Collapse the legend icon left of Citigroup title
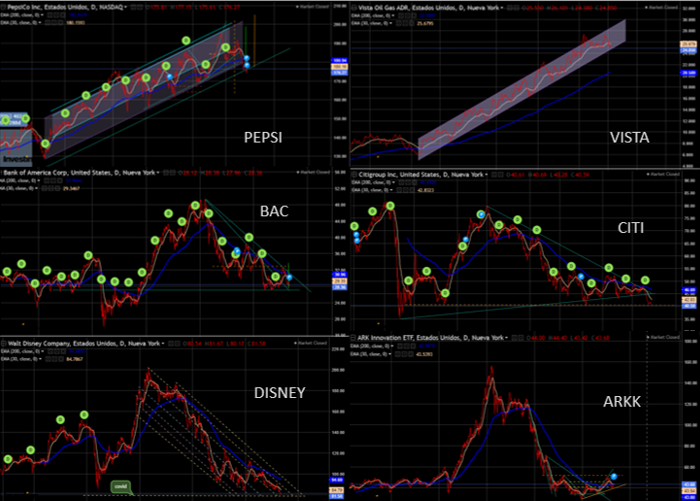 click(354, 175)
